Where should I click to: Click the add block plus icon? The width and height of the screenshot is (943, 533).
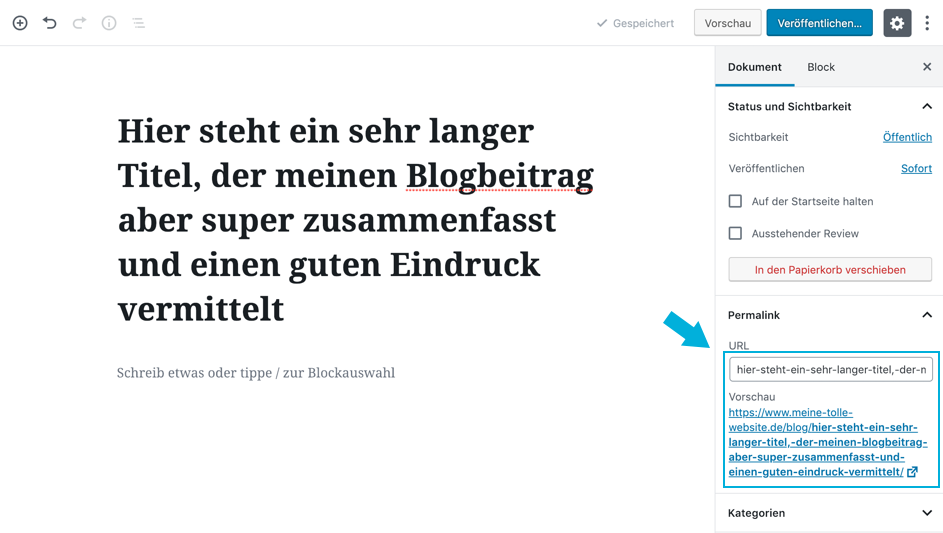point(20,23)
